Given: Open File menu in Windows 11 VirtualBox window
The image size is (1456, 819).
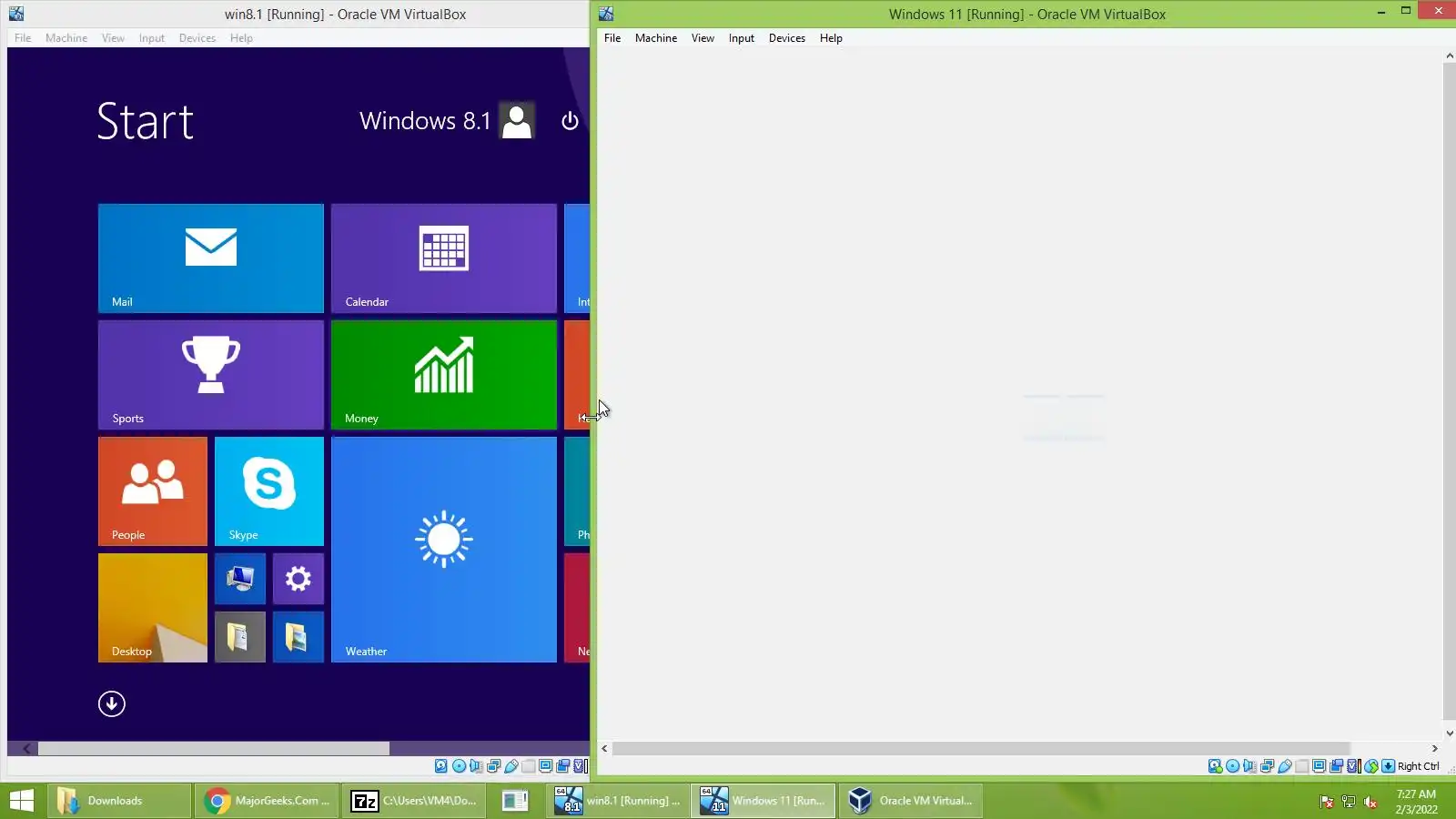Looking at the screenshot, I should coord(612,38).
